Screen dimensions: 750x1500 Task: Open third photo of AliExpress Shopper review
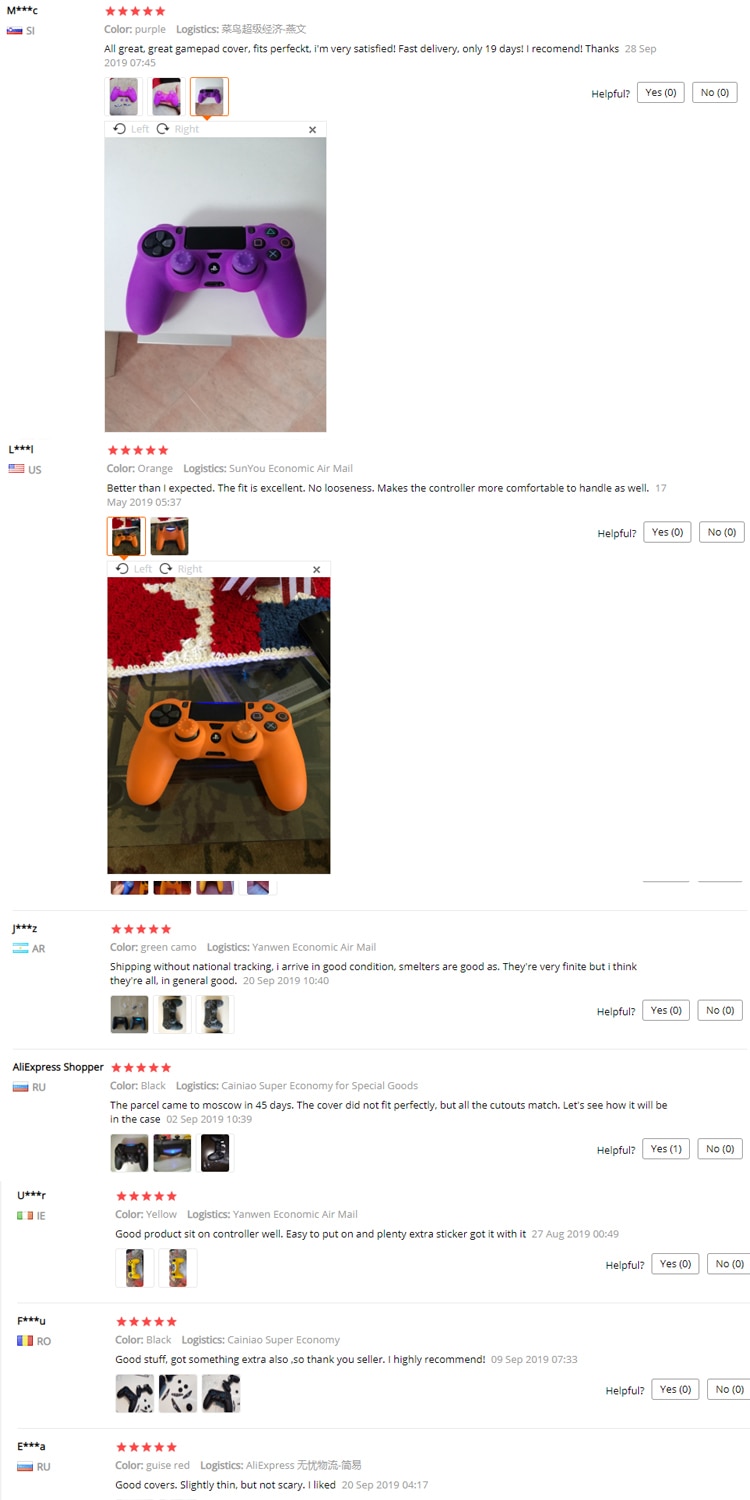coord(215,1153)
